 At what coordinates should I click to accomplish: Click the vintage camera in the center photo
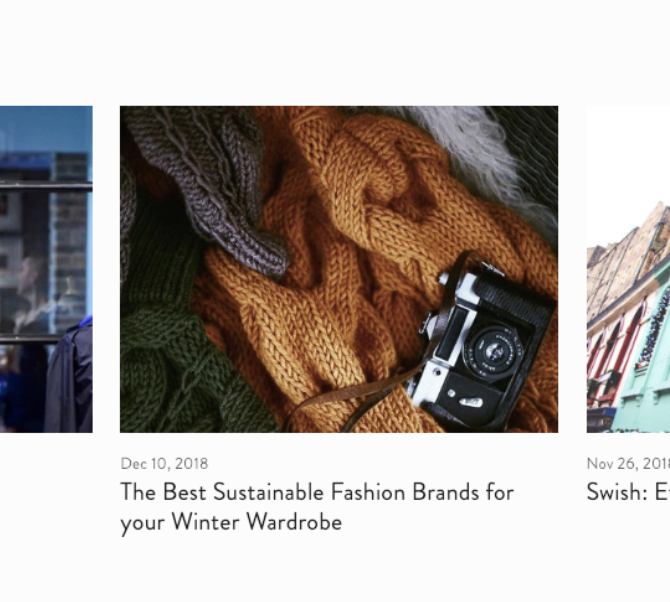(x=481, y=344)
